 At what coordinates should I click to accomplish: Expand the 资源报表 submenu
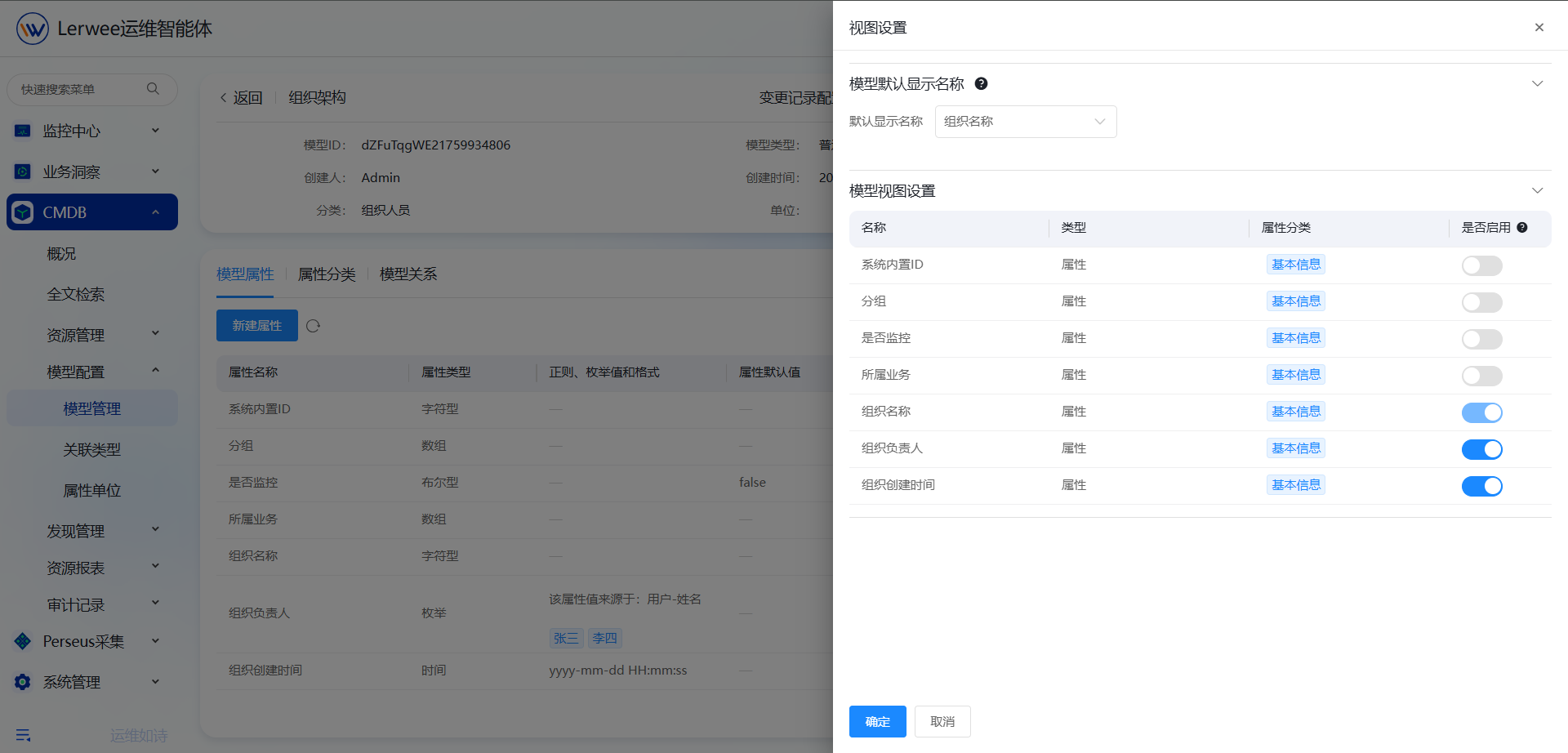coord(155,566)
